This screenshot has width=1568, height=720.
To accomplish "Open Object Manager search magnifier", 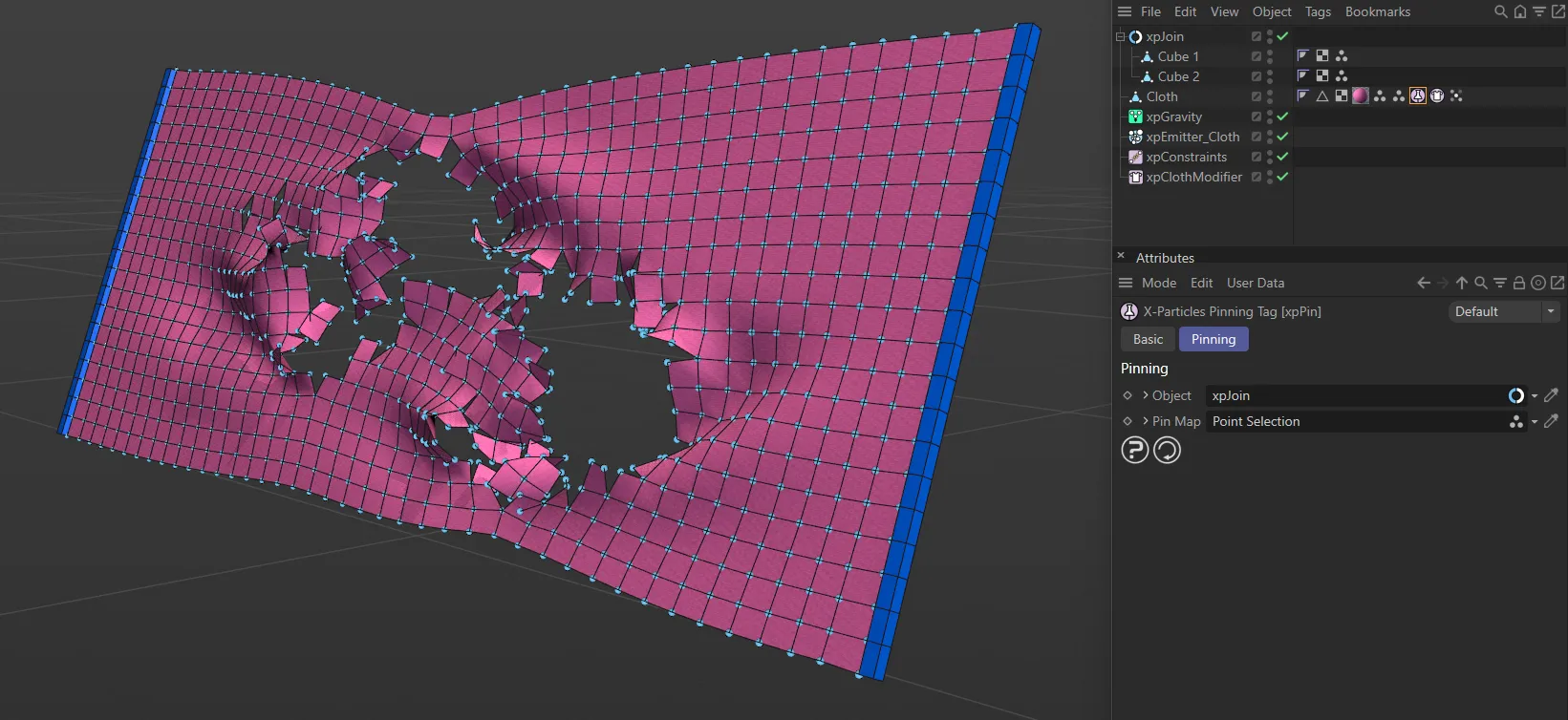I will [x=1500, y=12].
